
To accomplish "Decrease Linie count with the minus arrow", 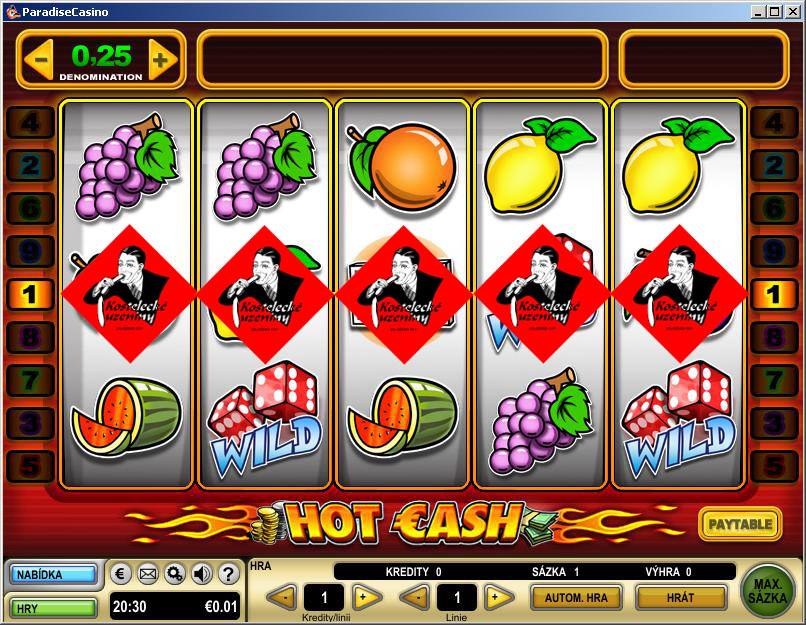I will (414, 598).
